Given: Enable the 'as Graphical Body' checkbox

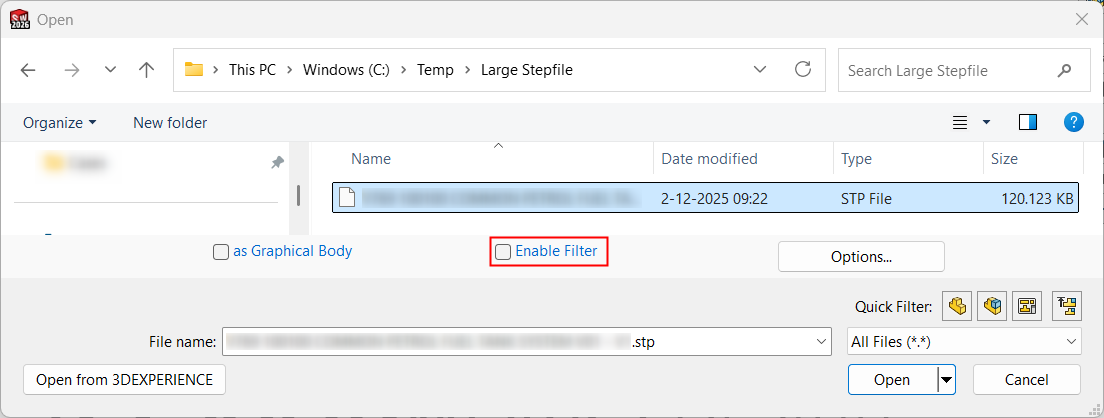Looking at the screenshot, I should 221,252.
